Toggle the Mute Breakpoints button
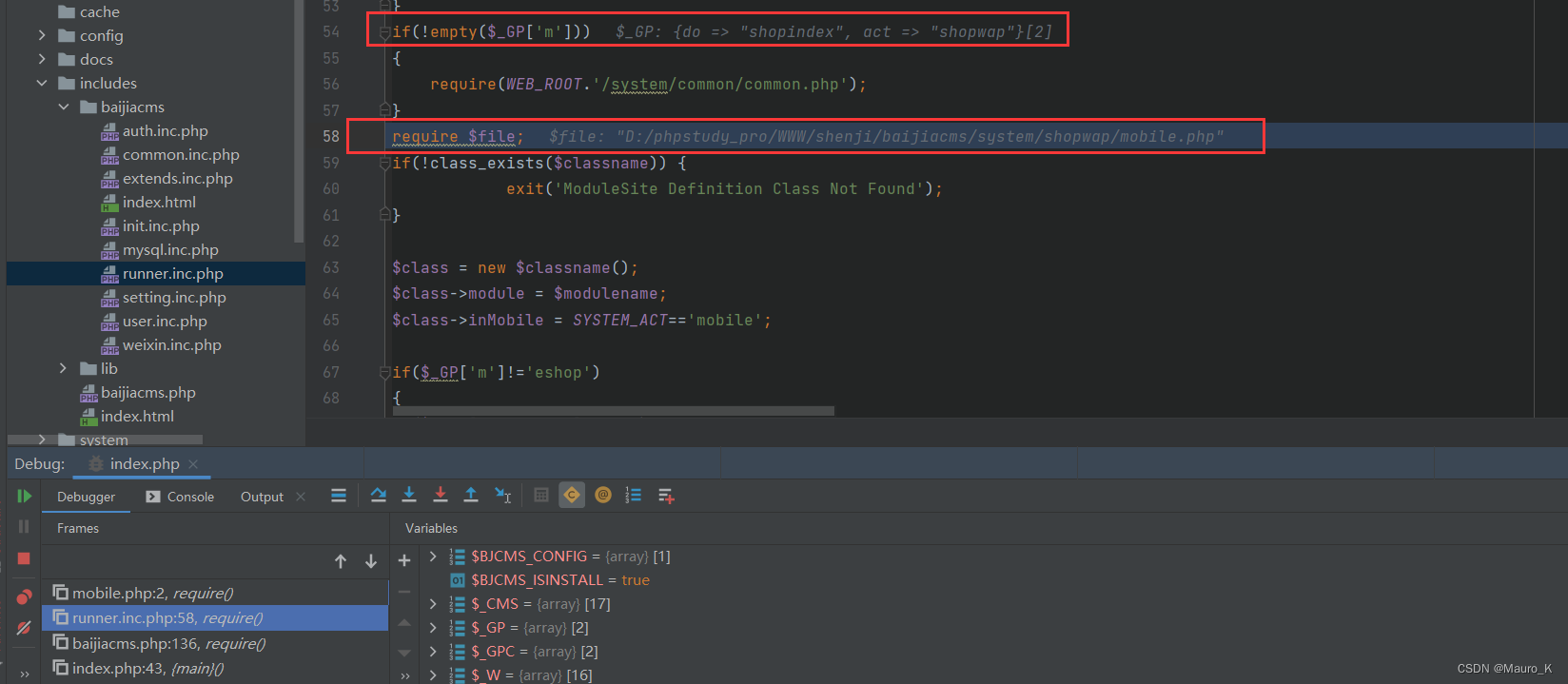The width and height of the screenshot is (1568, 684). coord(24,628)
